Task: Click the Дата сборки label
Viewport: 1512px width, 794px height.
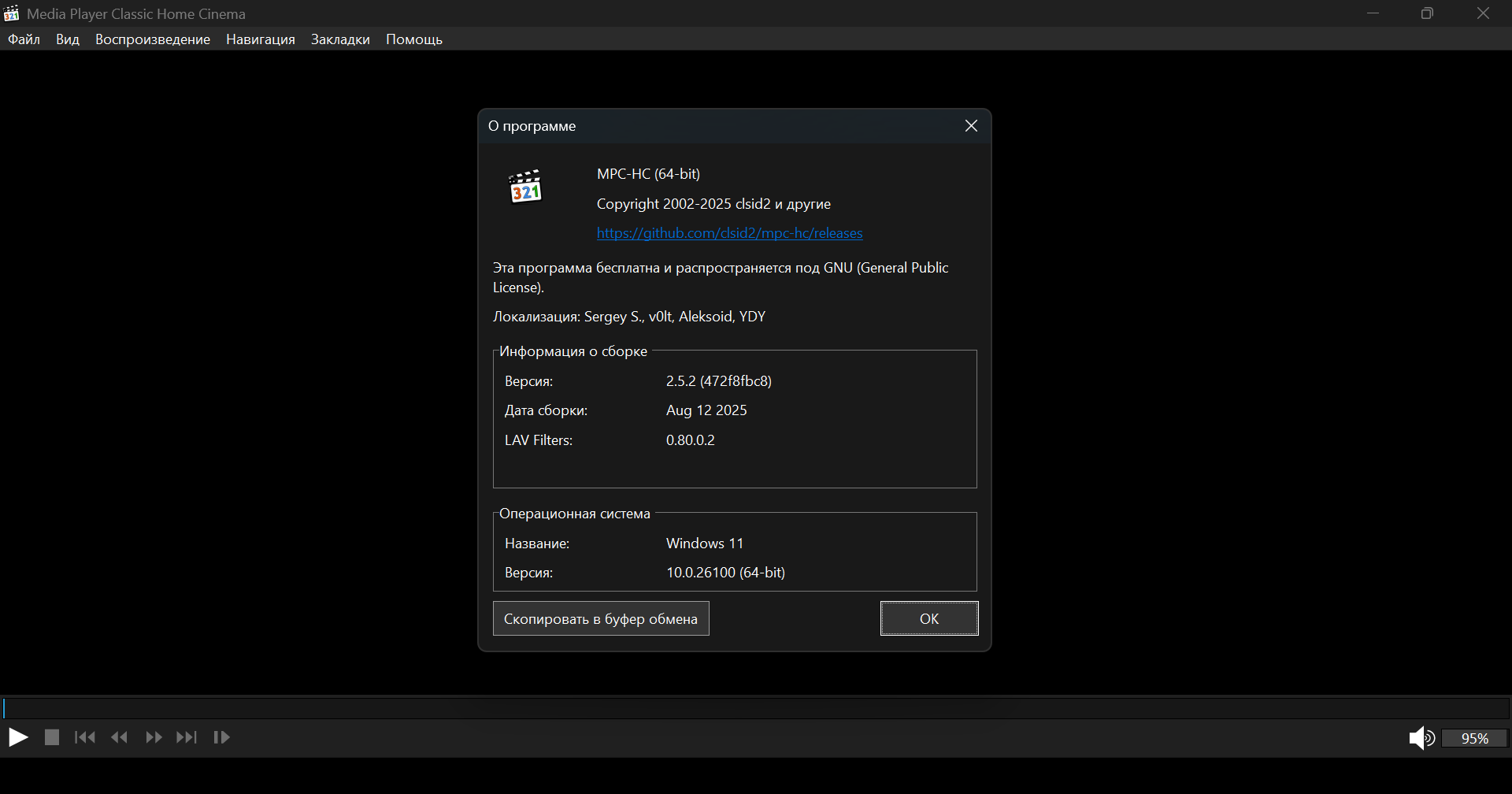Action: click(x=546, y=410)
